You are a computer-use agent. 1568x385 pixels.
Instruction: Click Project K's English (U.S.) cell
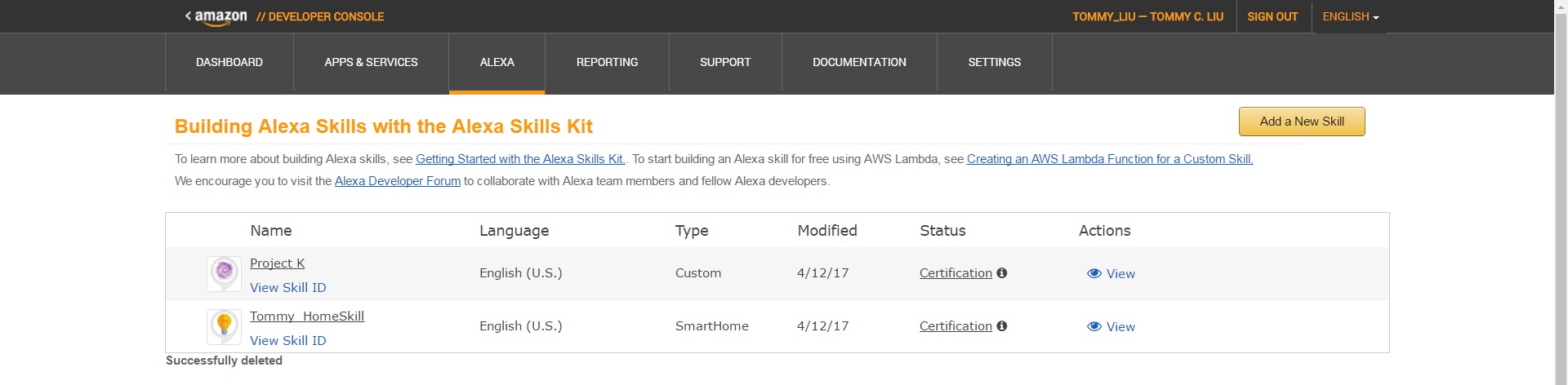click(521, 273)
